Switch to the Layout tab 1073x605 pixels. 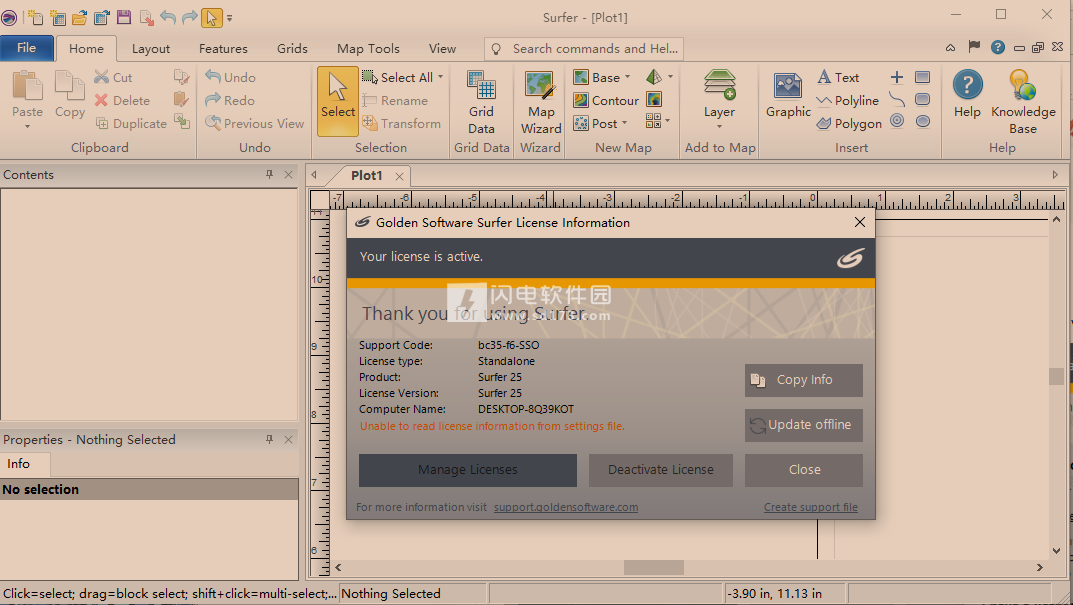(x=150, y=47)
